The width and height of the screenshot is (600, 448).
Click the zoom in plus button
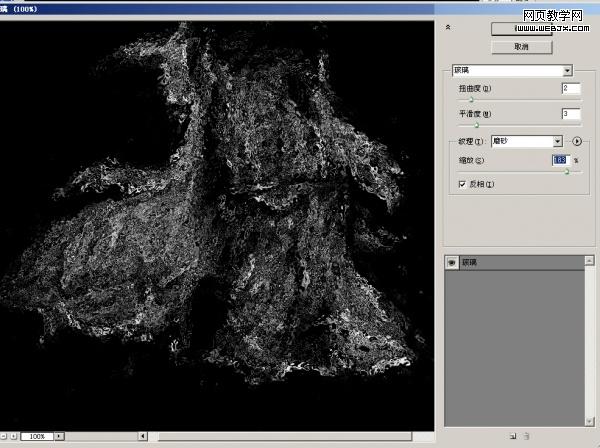(15, 437)
